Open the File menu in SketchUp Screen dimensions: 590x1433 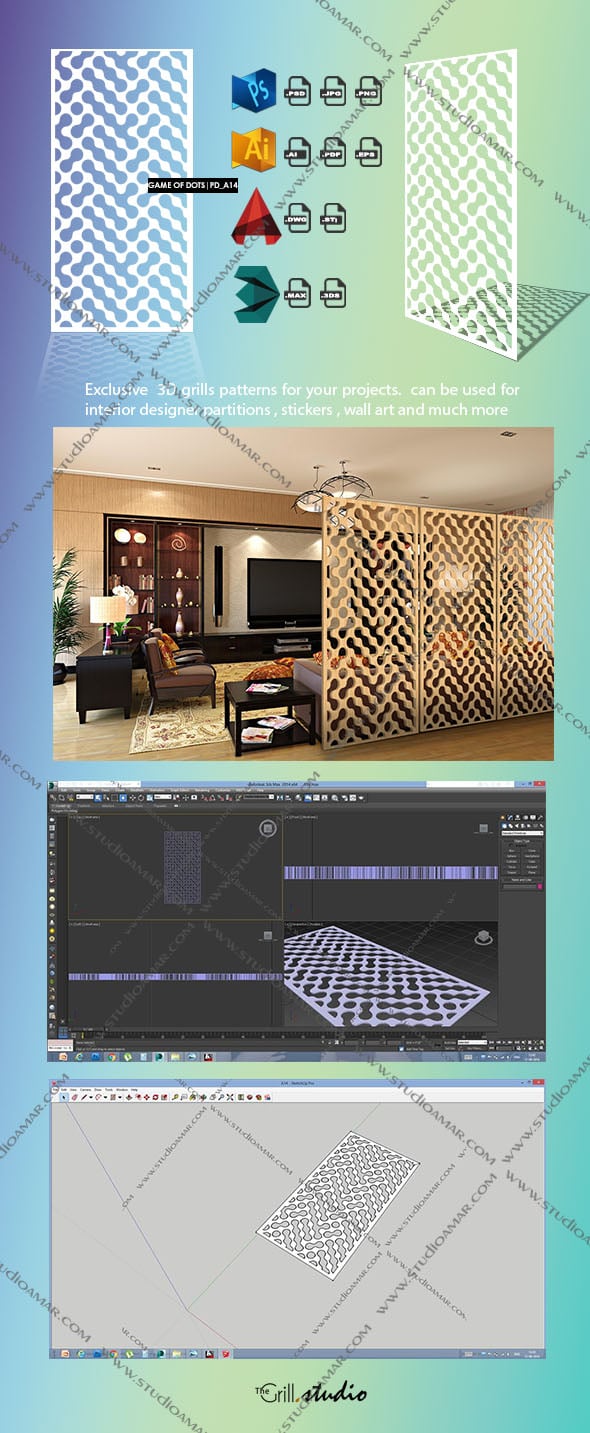tap(57, 1089)
